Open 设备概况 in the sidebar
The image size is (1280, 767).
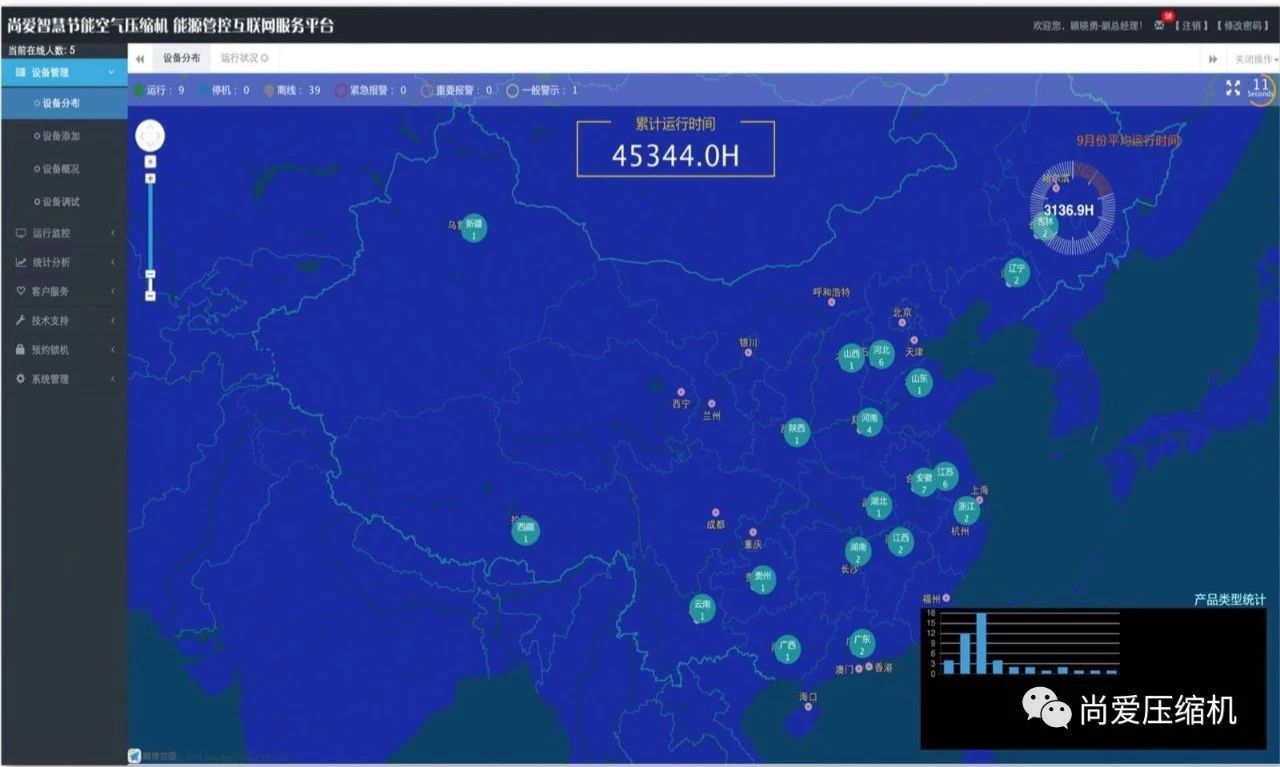(61, 168)
